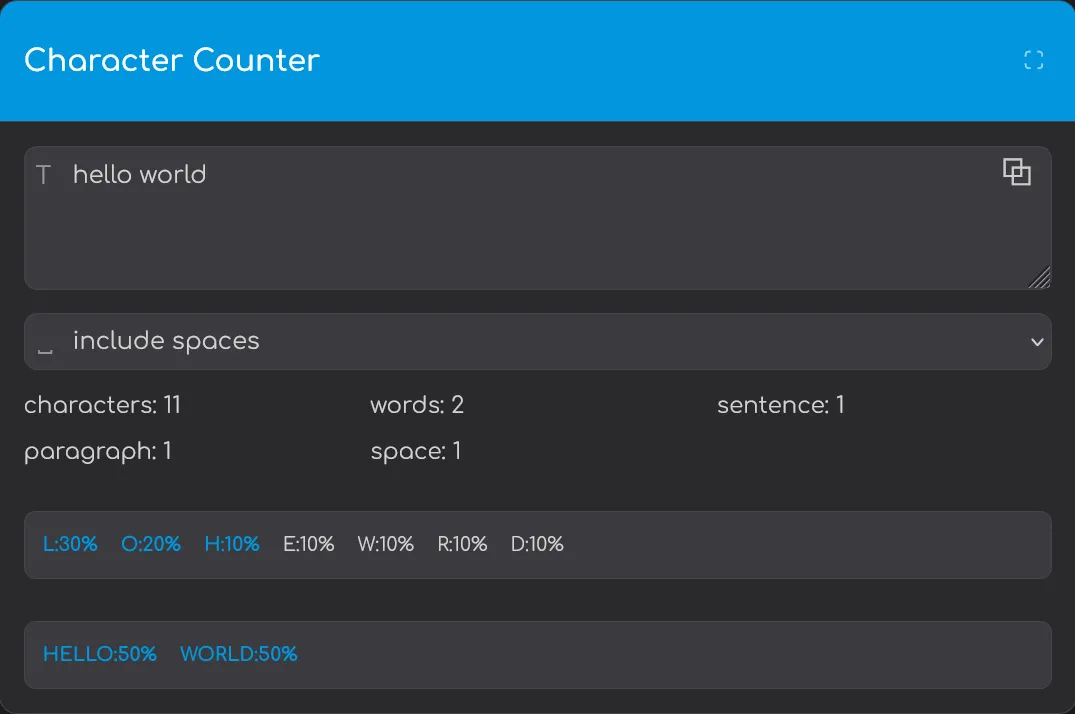
Task: Select the WORLD:50% word frequency
Action: coord(239,654)
